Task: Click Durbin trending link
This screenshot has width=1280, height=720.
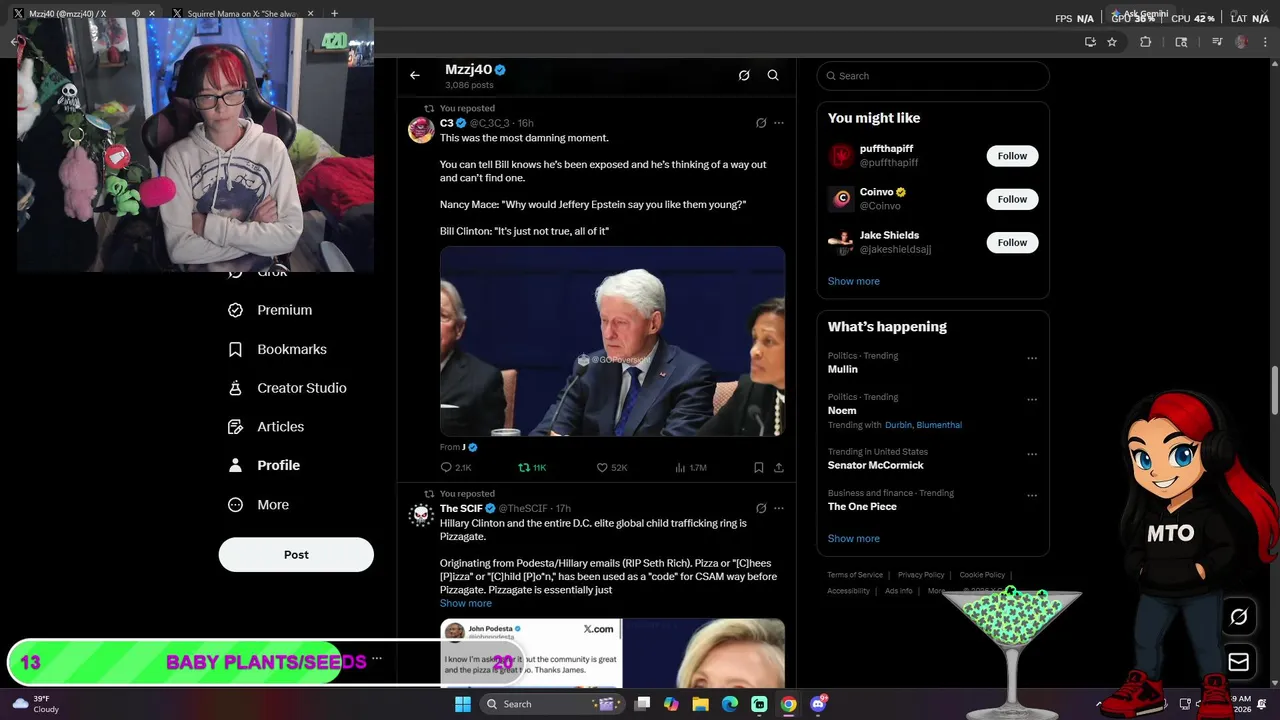Action: coord(898,425)
